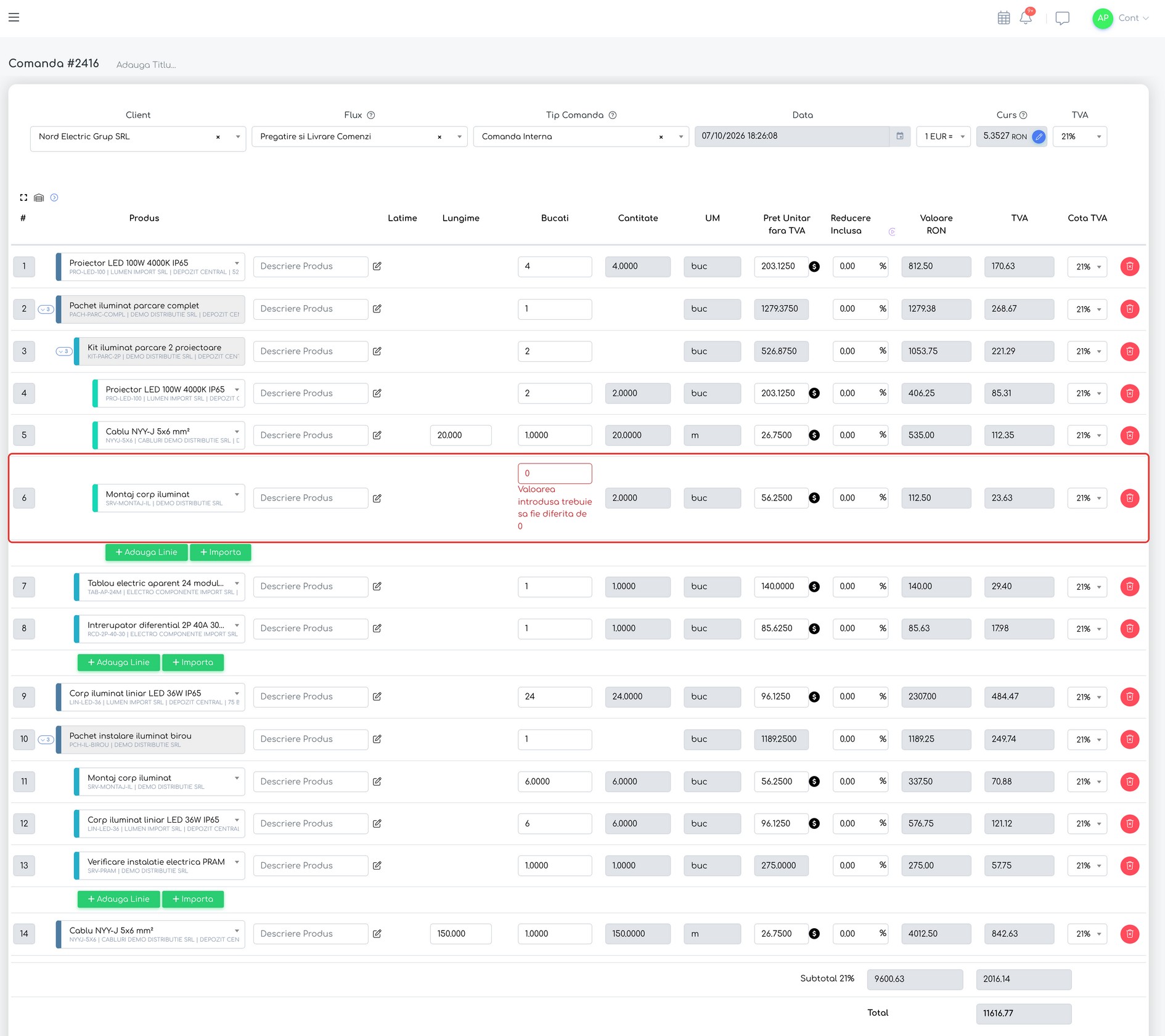1165x1036 pixels.
Task: Click the Reducere Inclusa refresh icon
Action: tap(892, 232)
